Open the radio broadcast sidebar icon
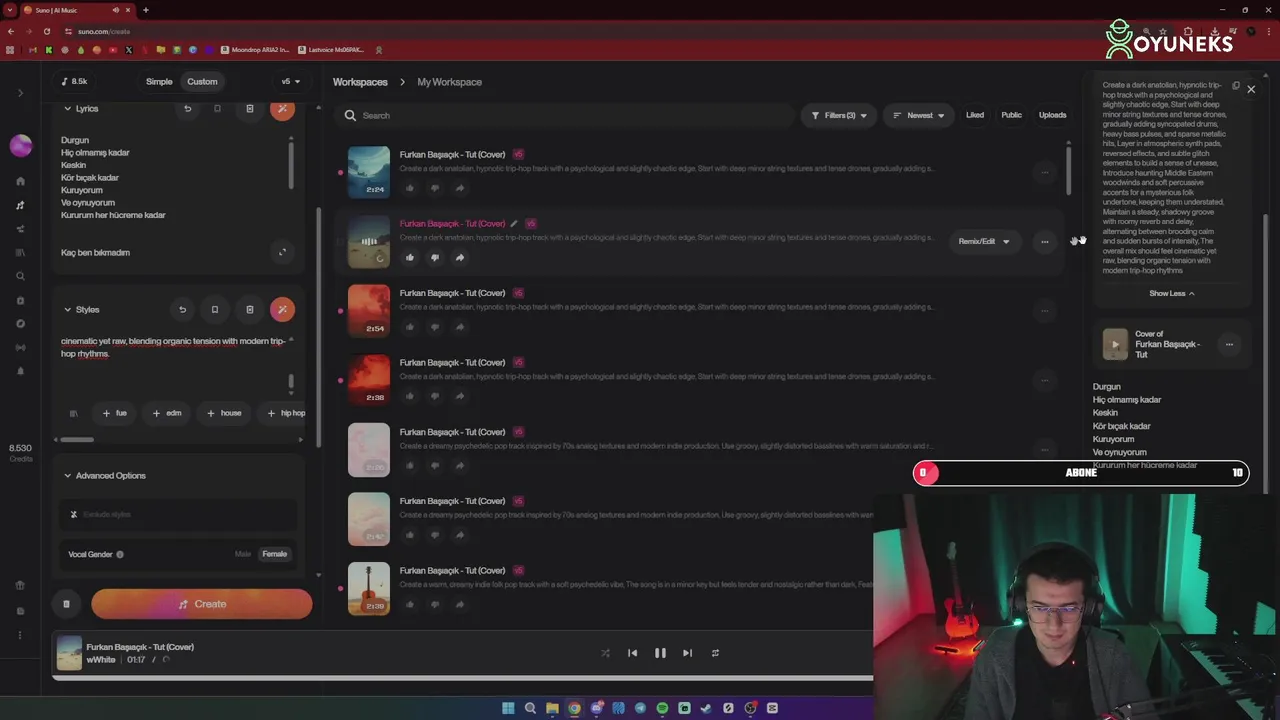Image resolution: width=1280 pixels, height=720 pixels. (20, 347)
